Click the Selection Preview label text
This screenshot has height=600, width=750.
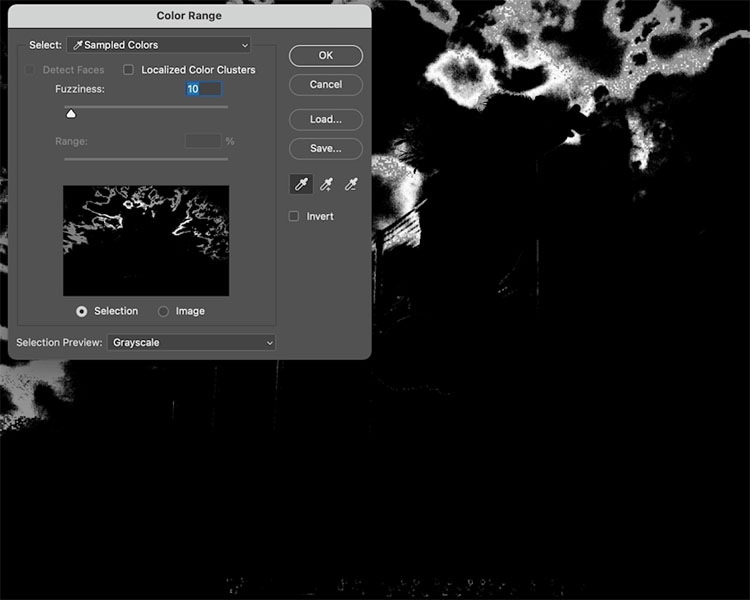pyautogui.click(x=59, y=343)
